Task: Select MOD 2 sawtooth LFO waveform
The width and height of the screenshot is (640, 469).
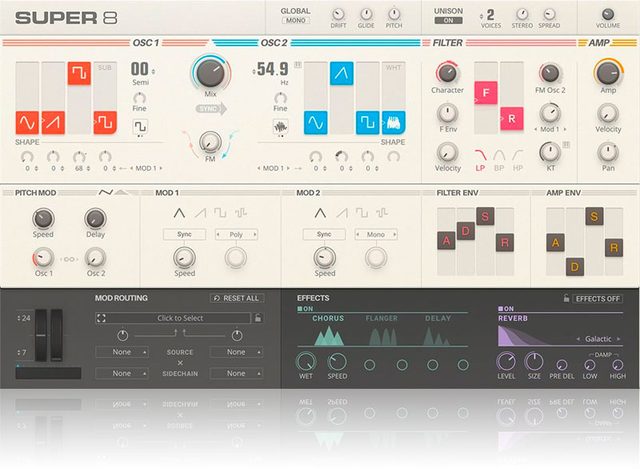Action: point(341,213)
